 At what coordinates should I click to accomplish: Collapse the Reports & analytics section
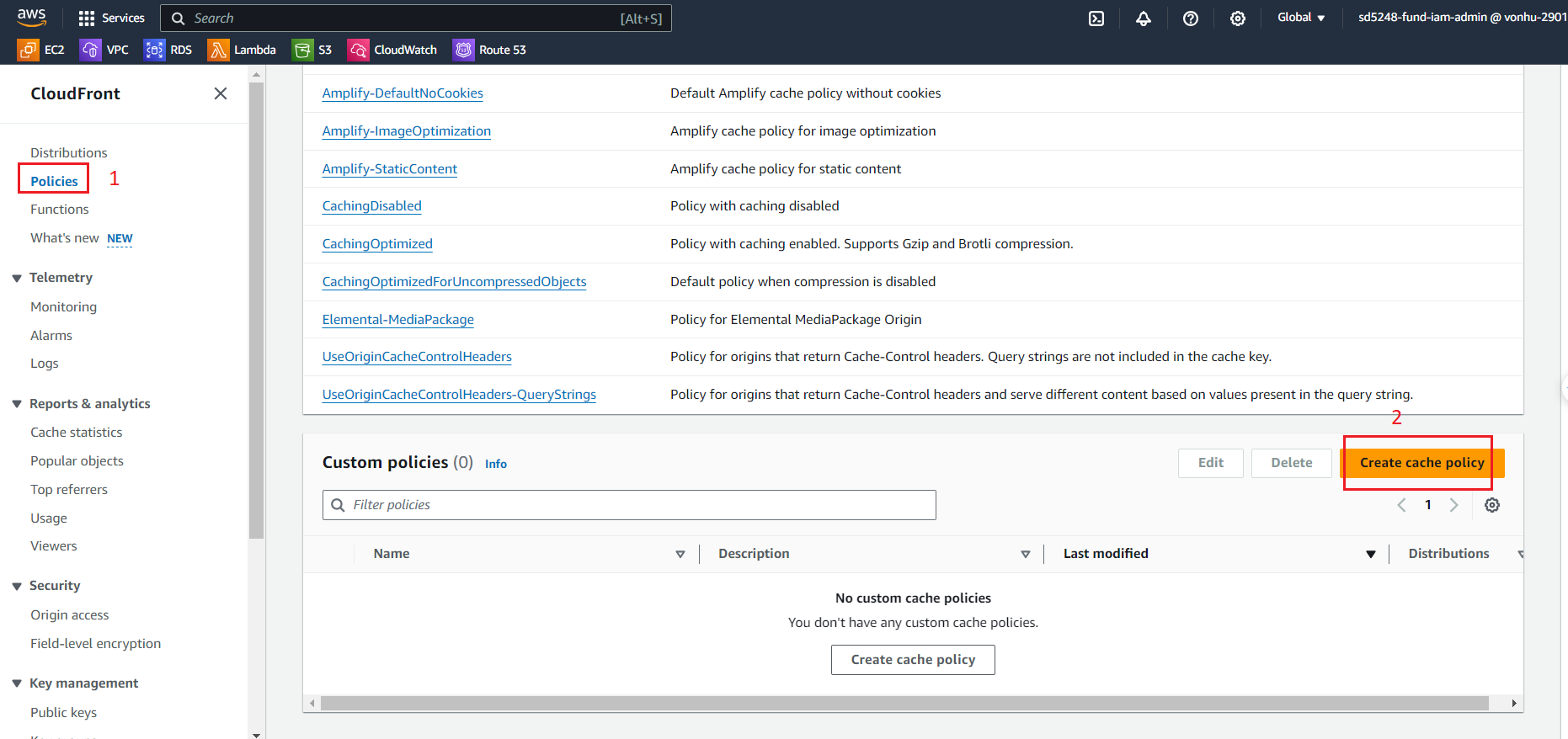[17, 404]
